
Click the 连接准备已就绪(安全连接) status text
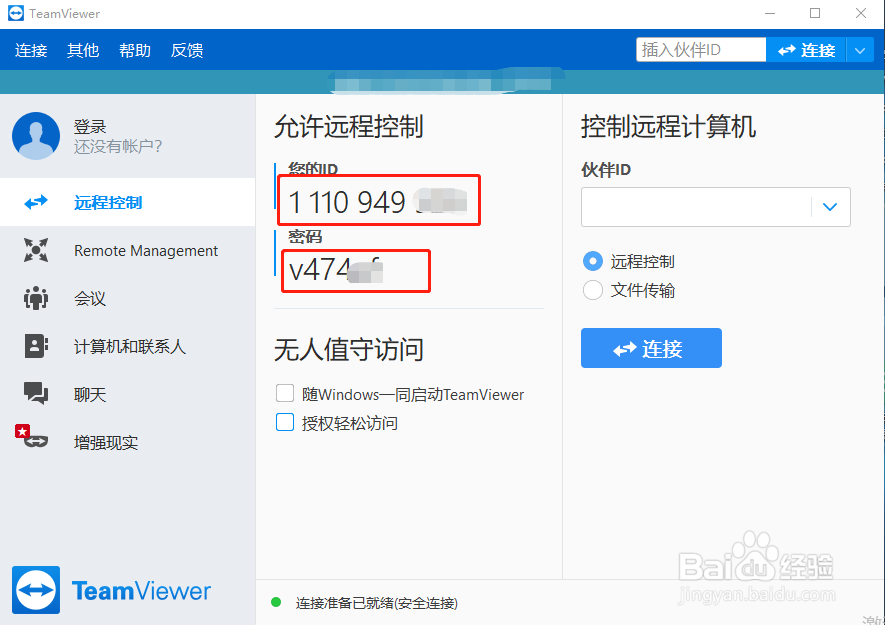click(x=376, y=603)
